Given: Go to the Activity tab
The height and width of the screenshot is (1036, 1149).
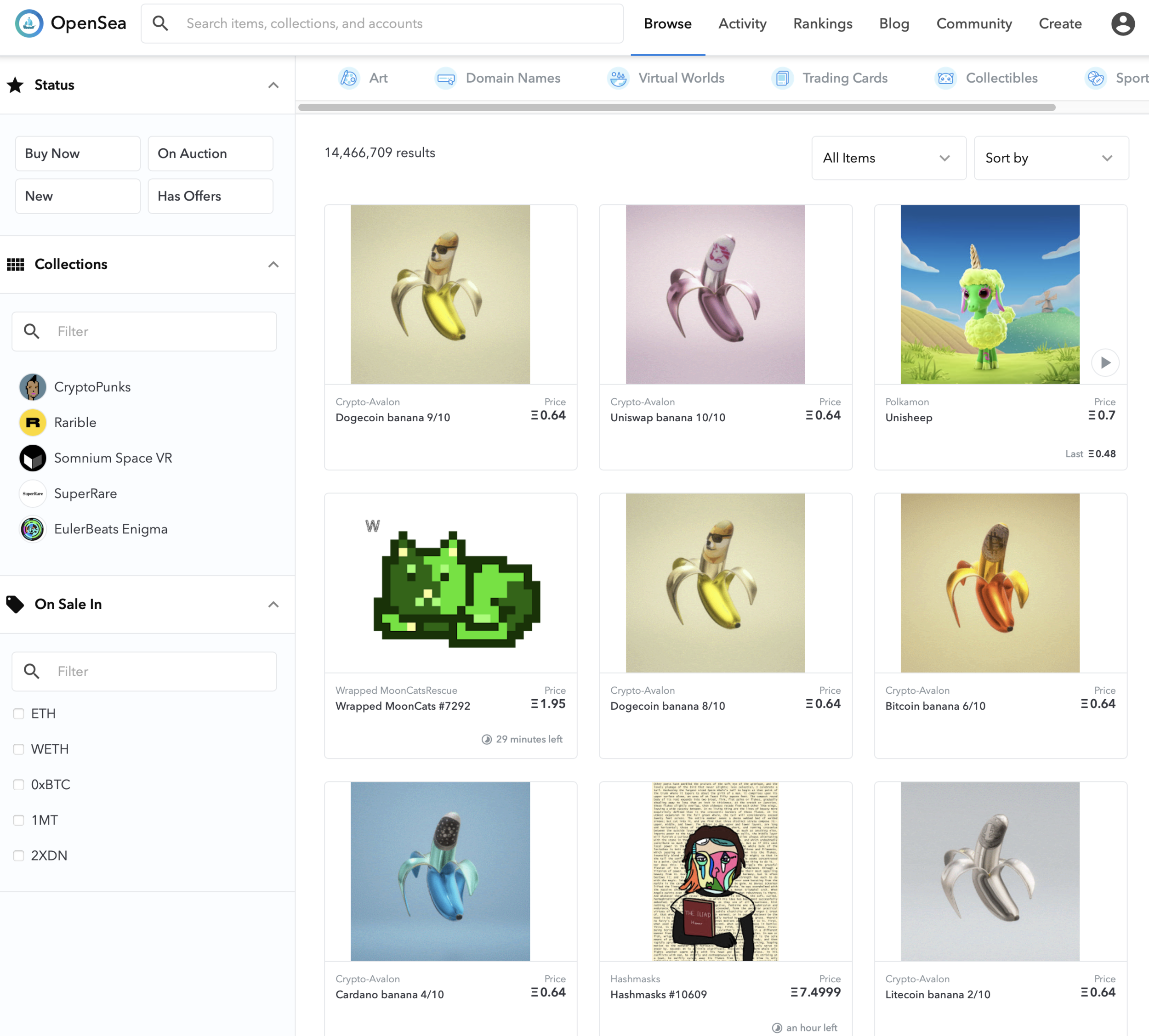Looking at the screenshot, I should [742, 24].
